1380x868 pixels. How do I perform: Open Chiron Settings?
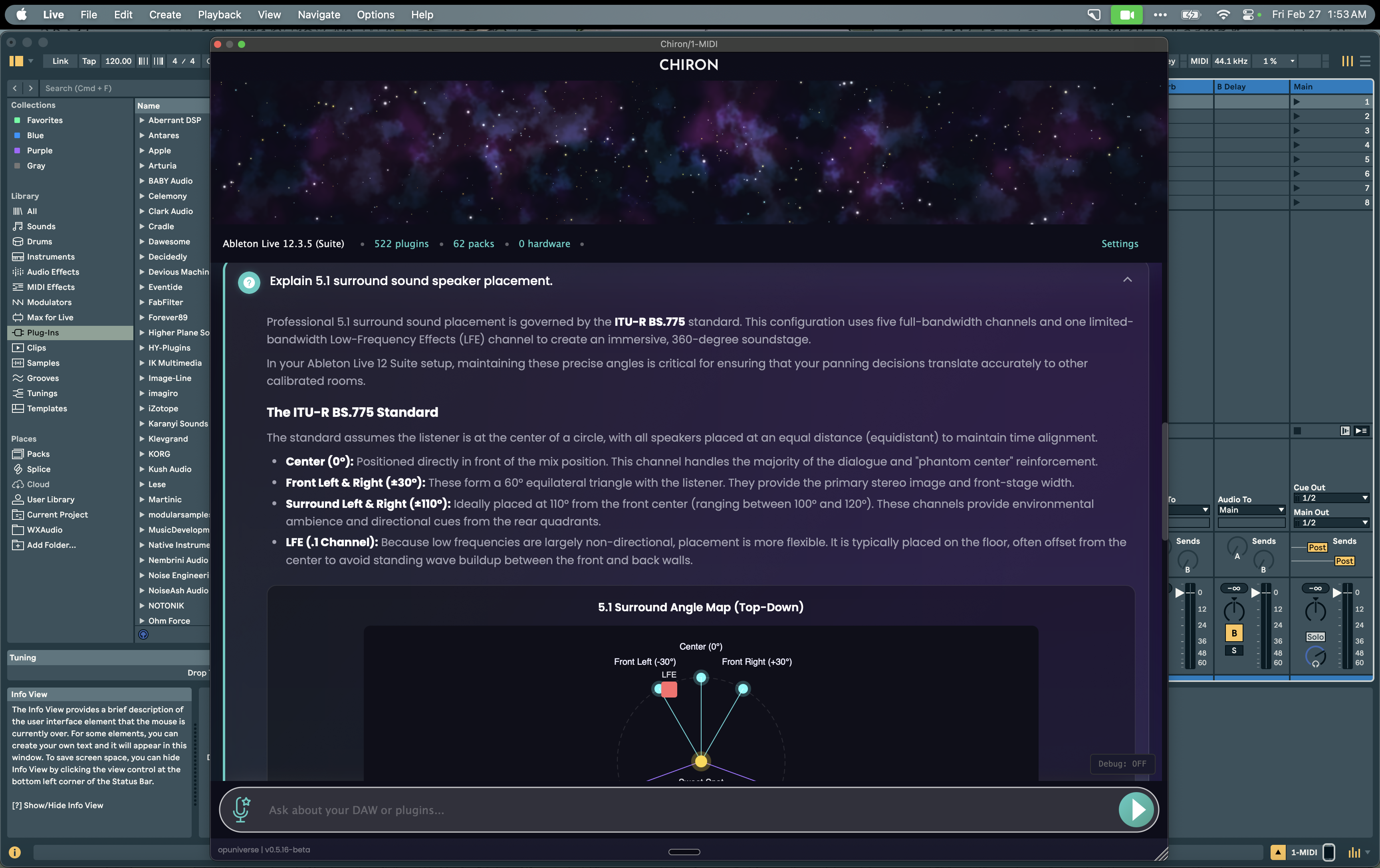coord(1119,244)
